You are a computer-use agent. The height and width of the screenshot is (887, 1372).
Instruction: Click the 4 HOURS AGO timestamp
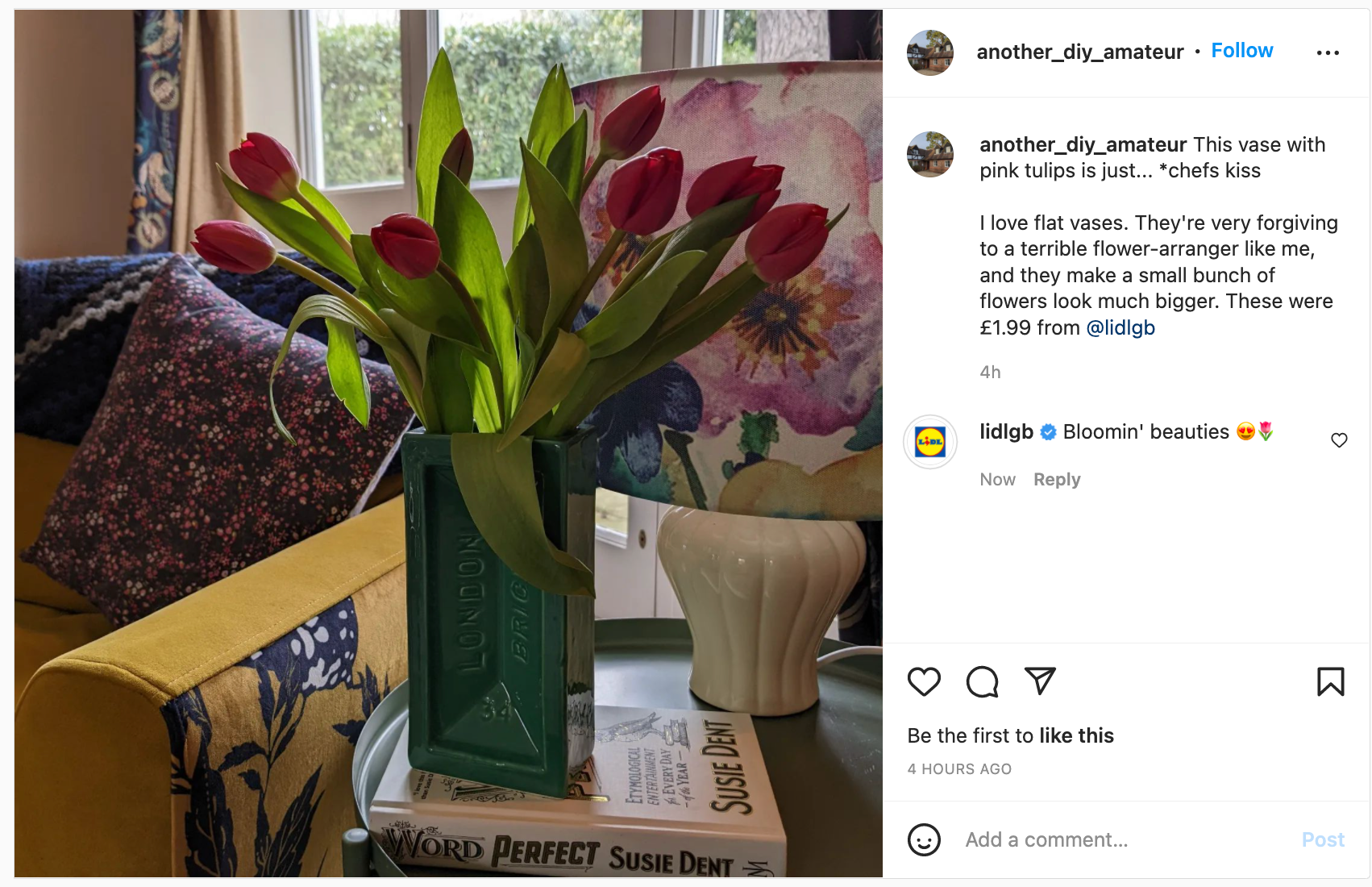coord(959,769)
